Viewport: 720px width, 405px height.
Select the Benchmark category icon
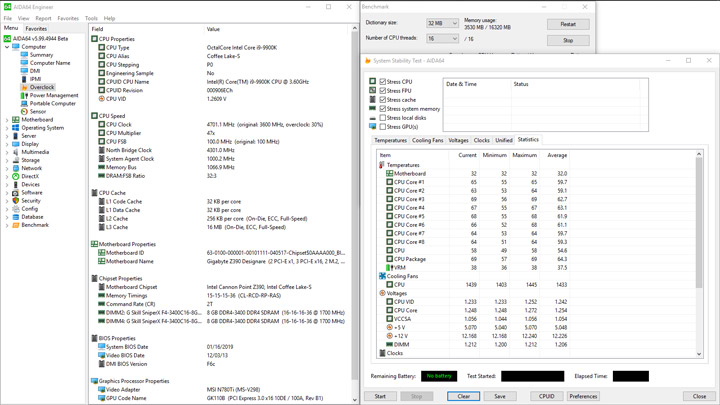15,225
